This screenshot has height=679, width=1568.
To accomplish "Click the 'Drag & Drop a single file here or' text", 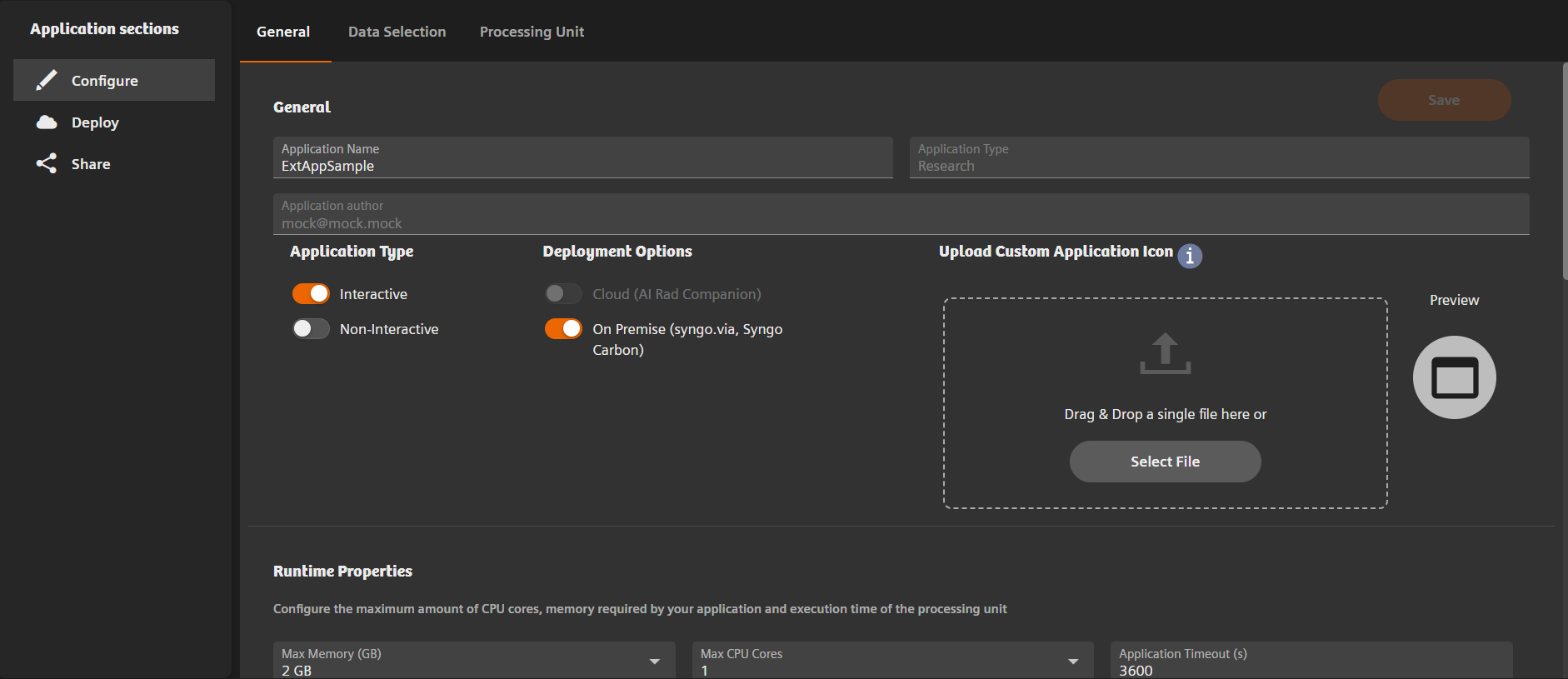I will [x=1165, y=414].
